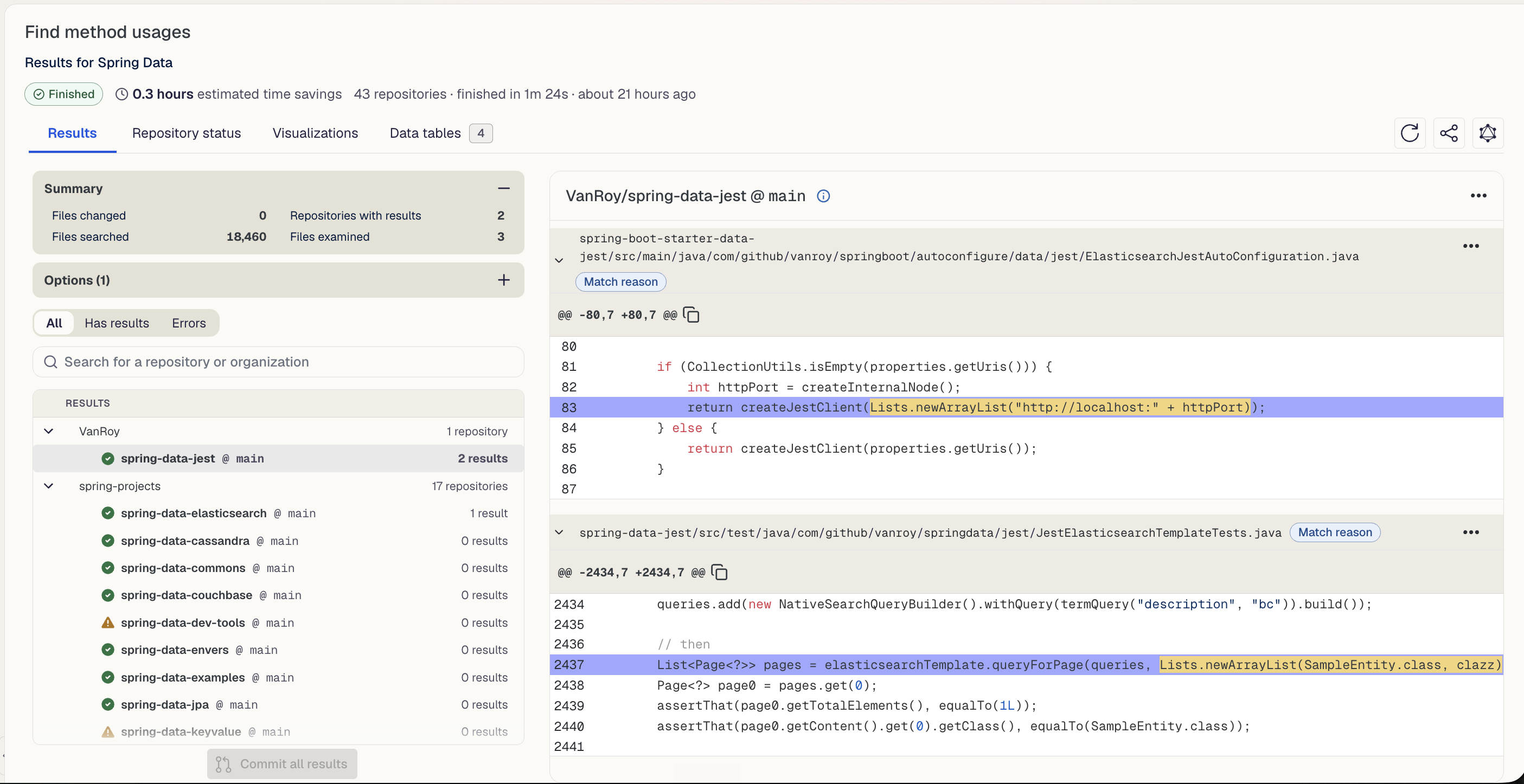Collapse ElasticsearchJestAutoConfiguration.java file diff
This screenshot has width=1524, height=784.
pos(559,260)
